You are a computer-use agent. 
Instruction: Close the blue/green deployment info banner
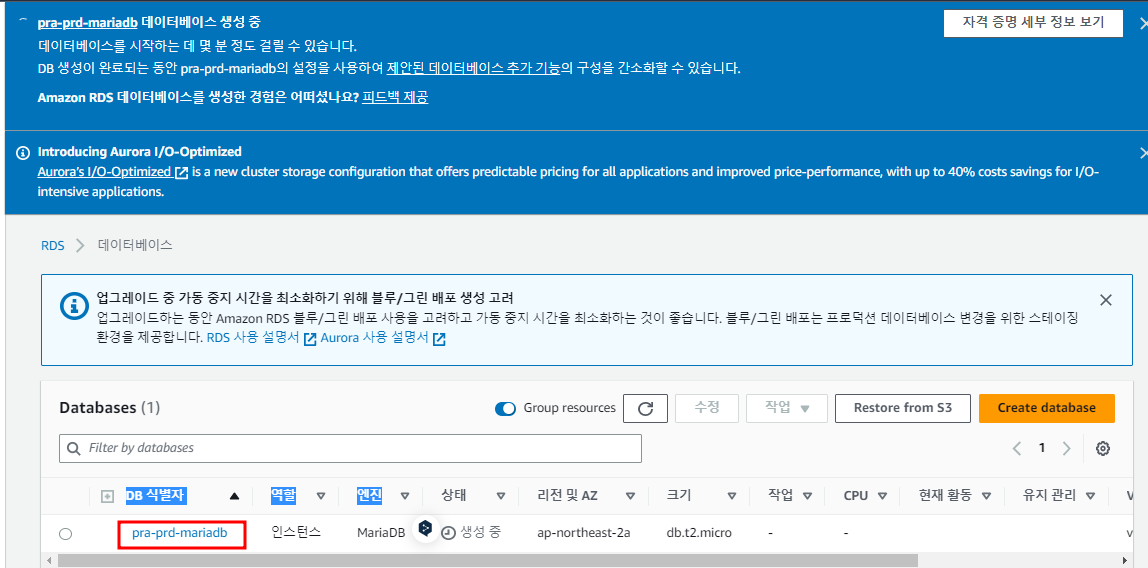click(x=1106, y=300)
